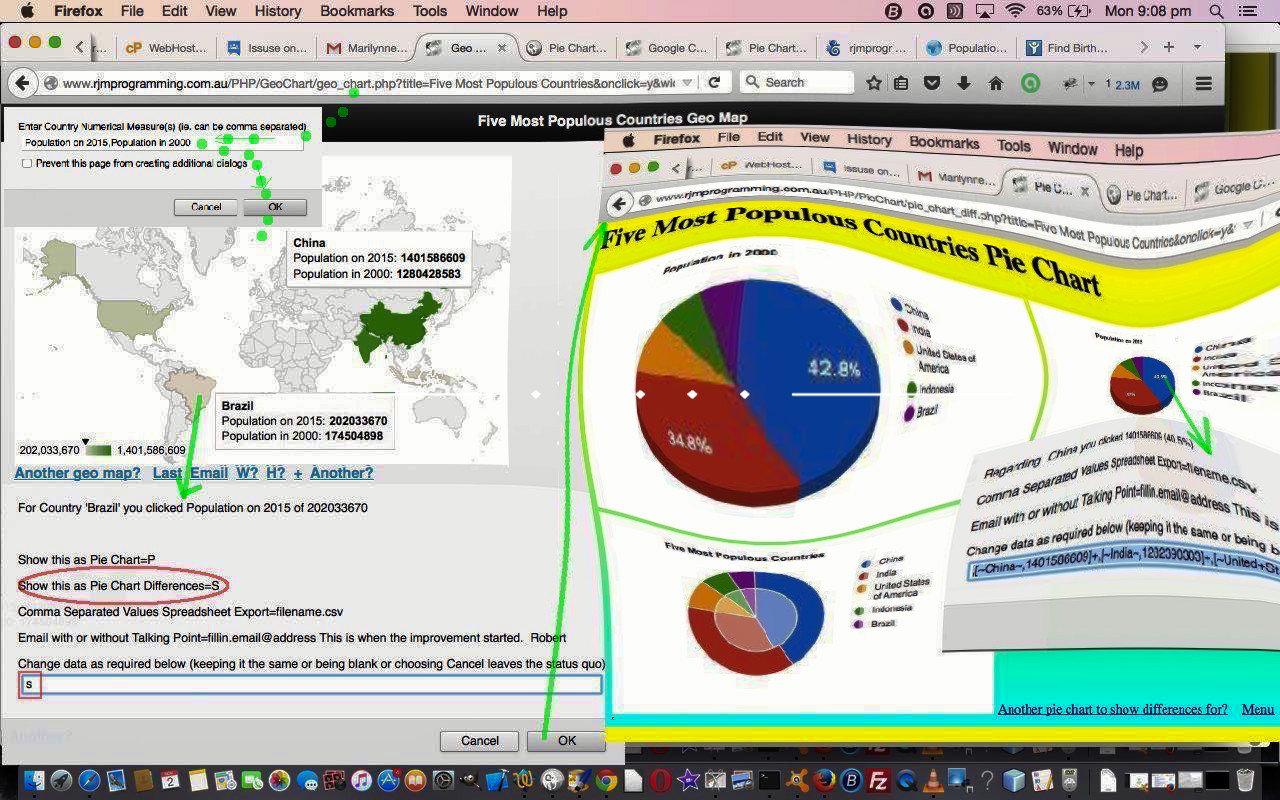Switch to the Find Birth... tab
This screenshot has height=800, width=1280.
[1066, 48]
